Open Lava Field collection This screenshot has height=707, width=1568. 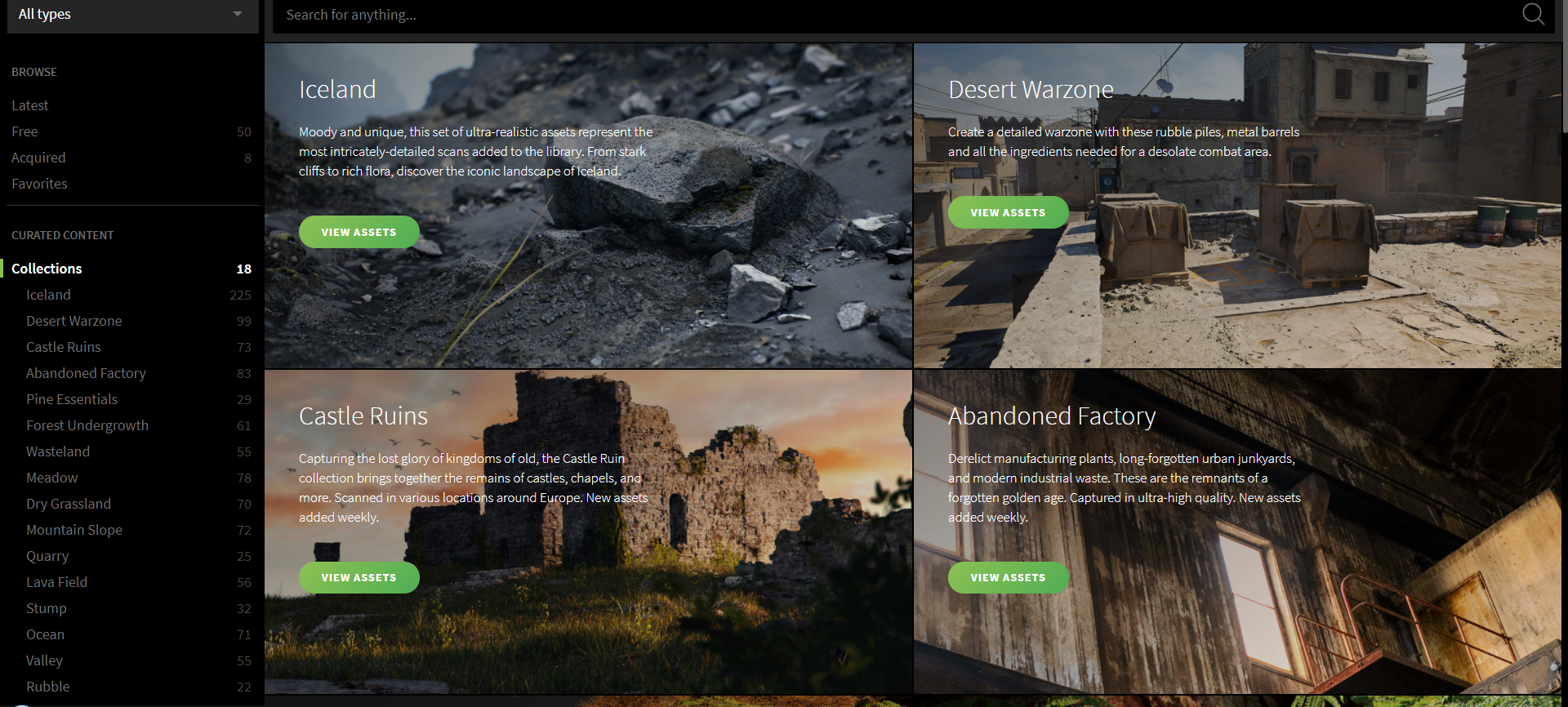click(57, 582)
